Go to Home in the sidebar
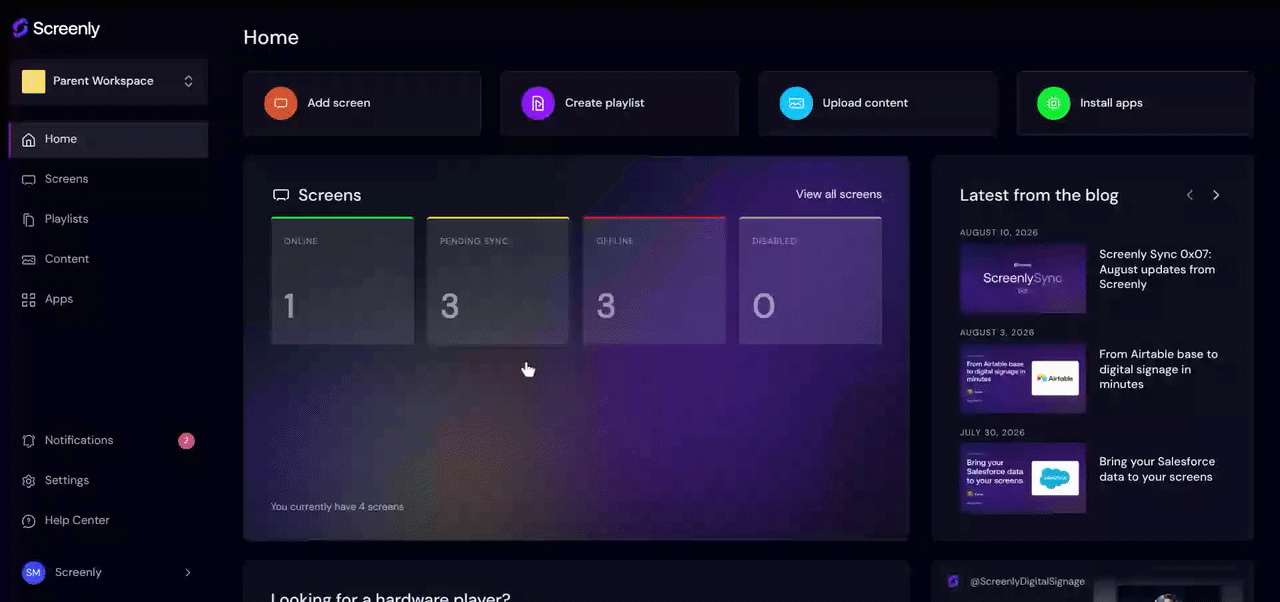1280x602 pixels. pyautogui.click(x=109, y=139)
